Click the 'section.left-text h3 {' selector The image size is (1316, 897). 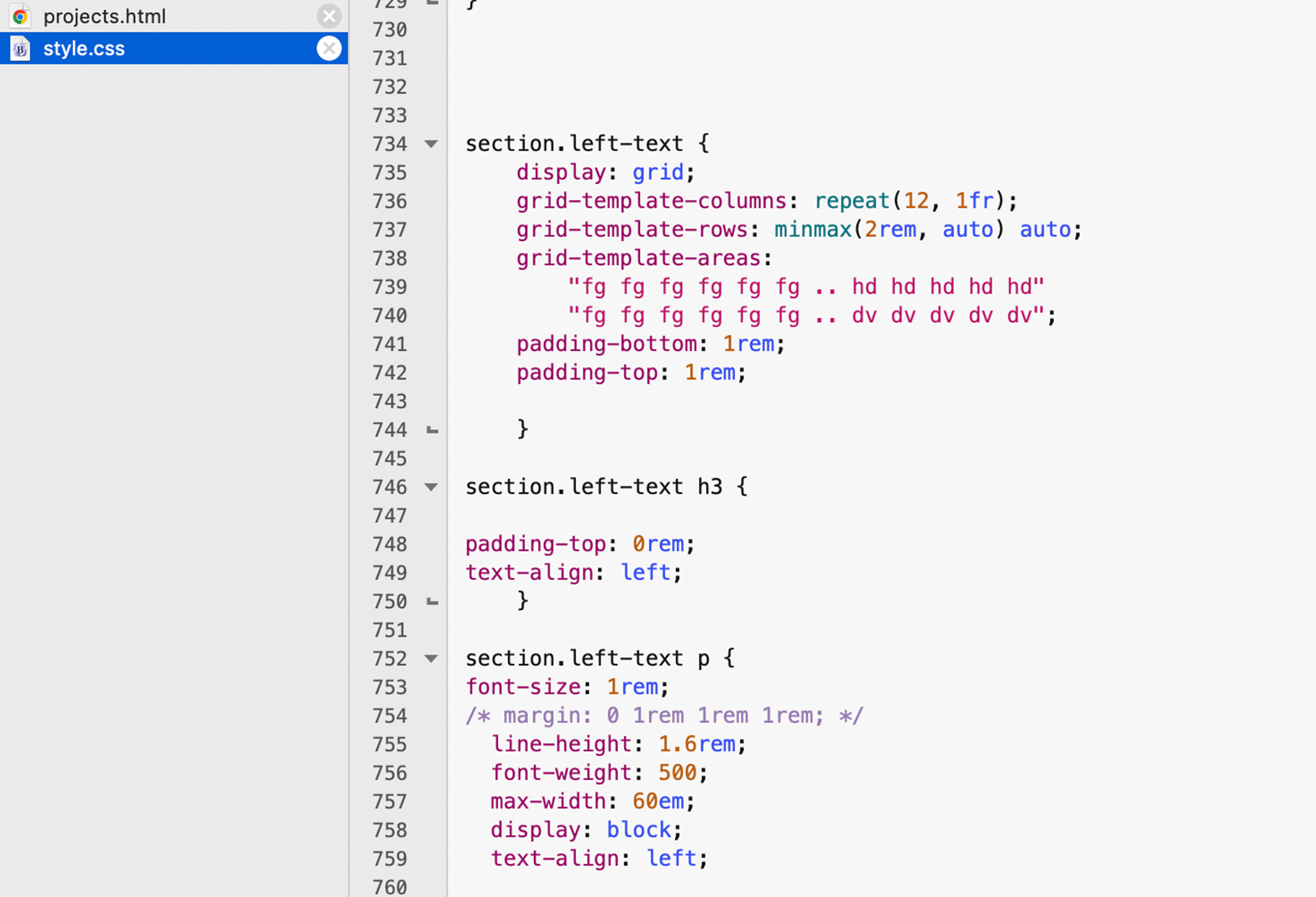point(606,487)
